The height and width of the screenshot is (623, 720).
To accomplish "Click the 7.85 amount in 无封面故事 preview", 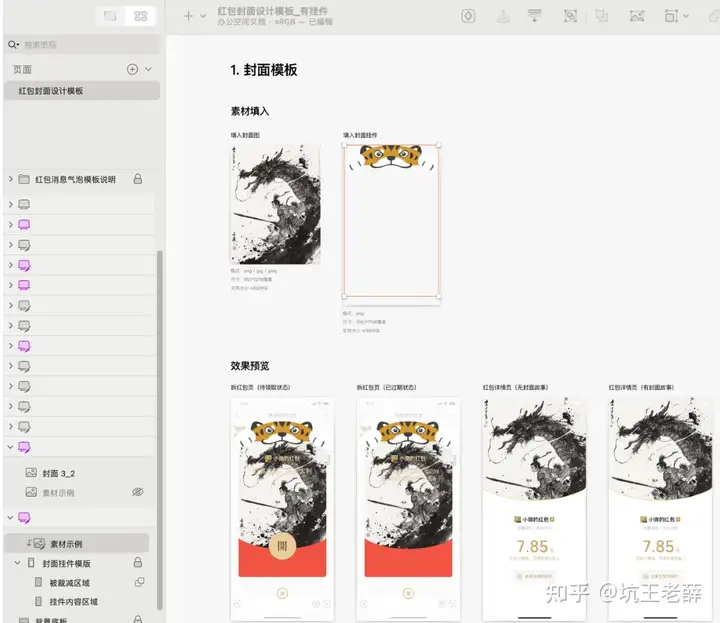I will click(x=533, y=546).
